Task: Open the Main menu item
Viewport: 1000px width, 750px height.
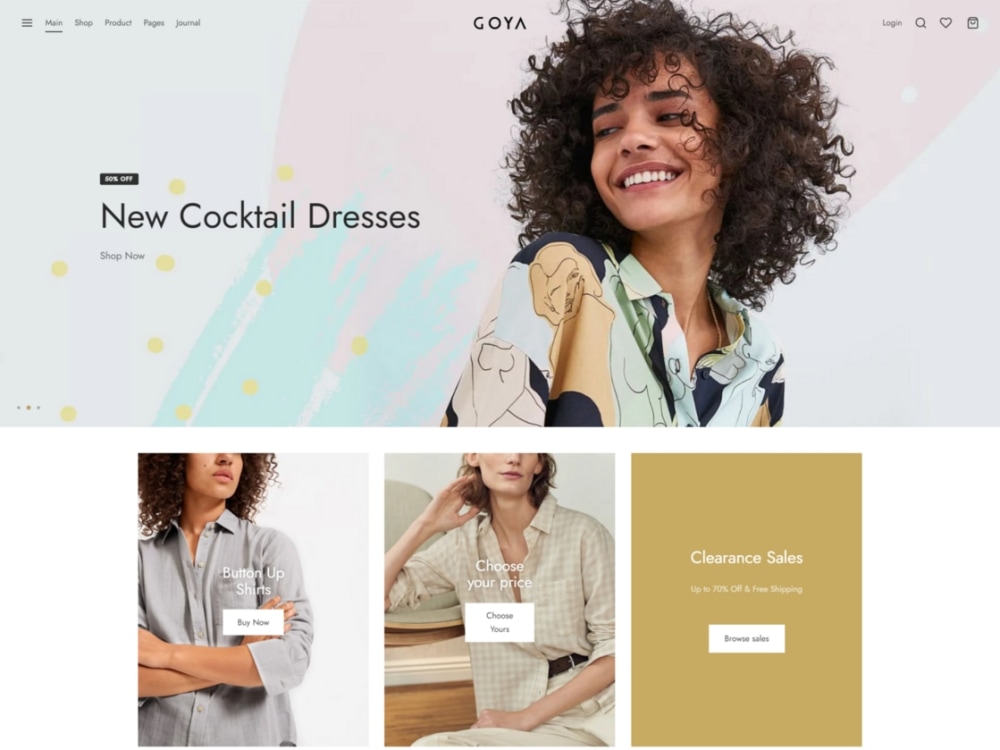Action: coord(54,23)
